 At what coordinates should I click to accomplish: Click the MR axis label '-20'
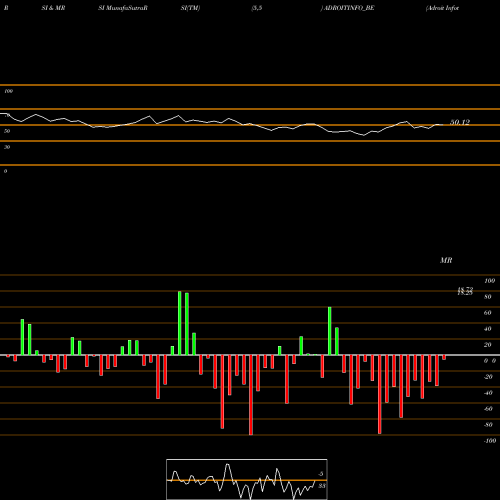pos(488,377)
